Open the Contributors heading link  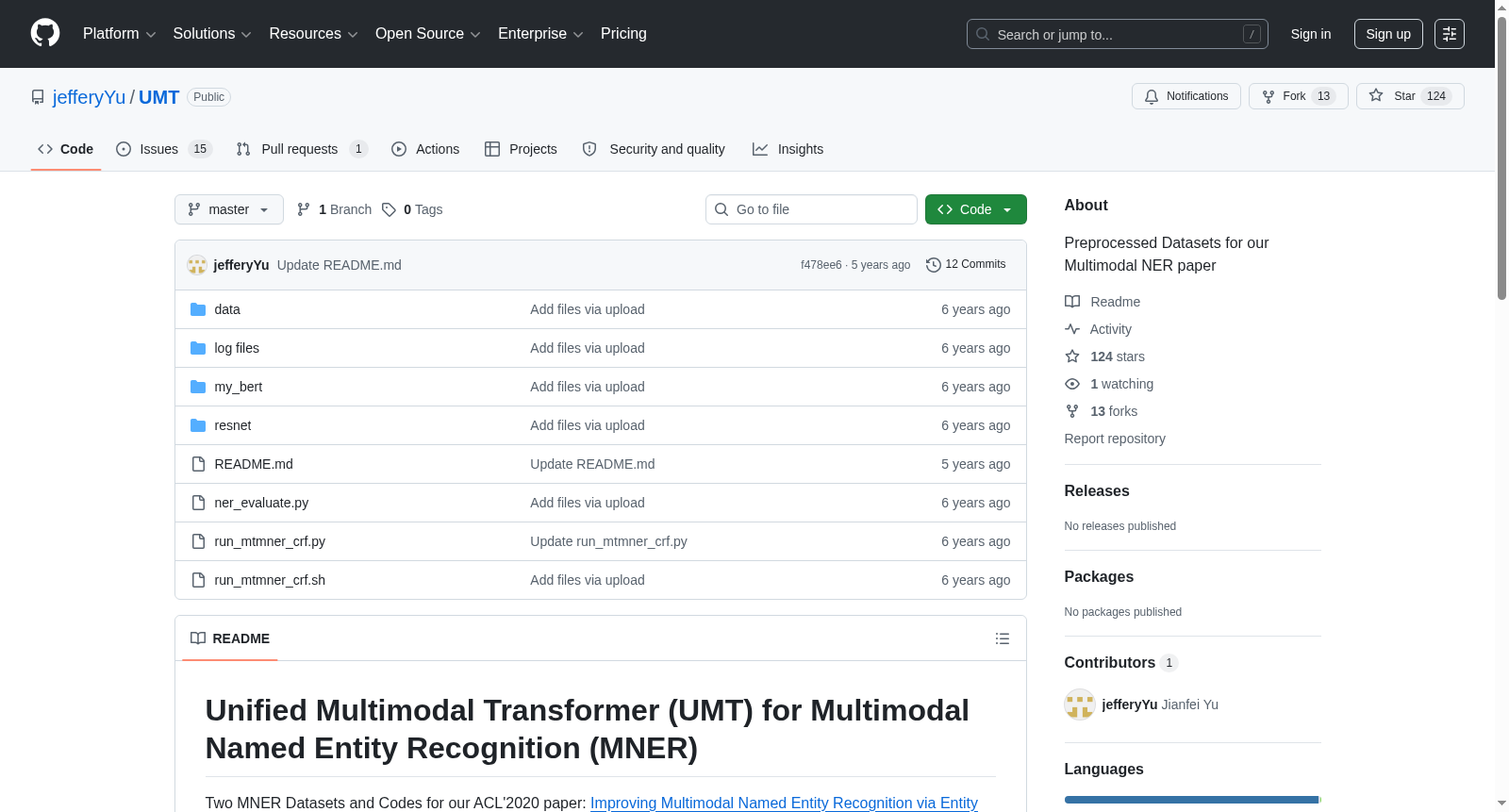coord(1121,663)
